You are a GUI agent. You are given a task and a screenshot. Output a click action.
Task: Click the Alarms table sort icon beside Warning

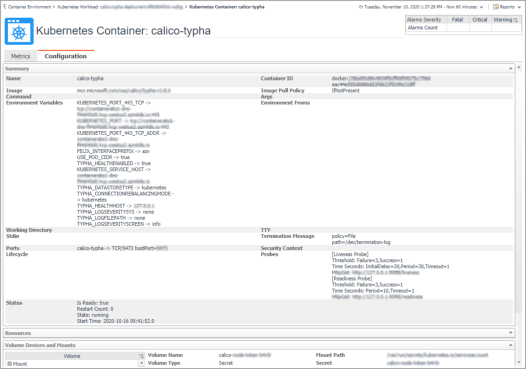516,20
